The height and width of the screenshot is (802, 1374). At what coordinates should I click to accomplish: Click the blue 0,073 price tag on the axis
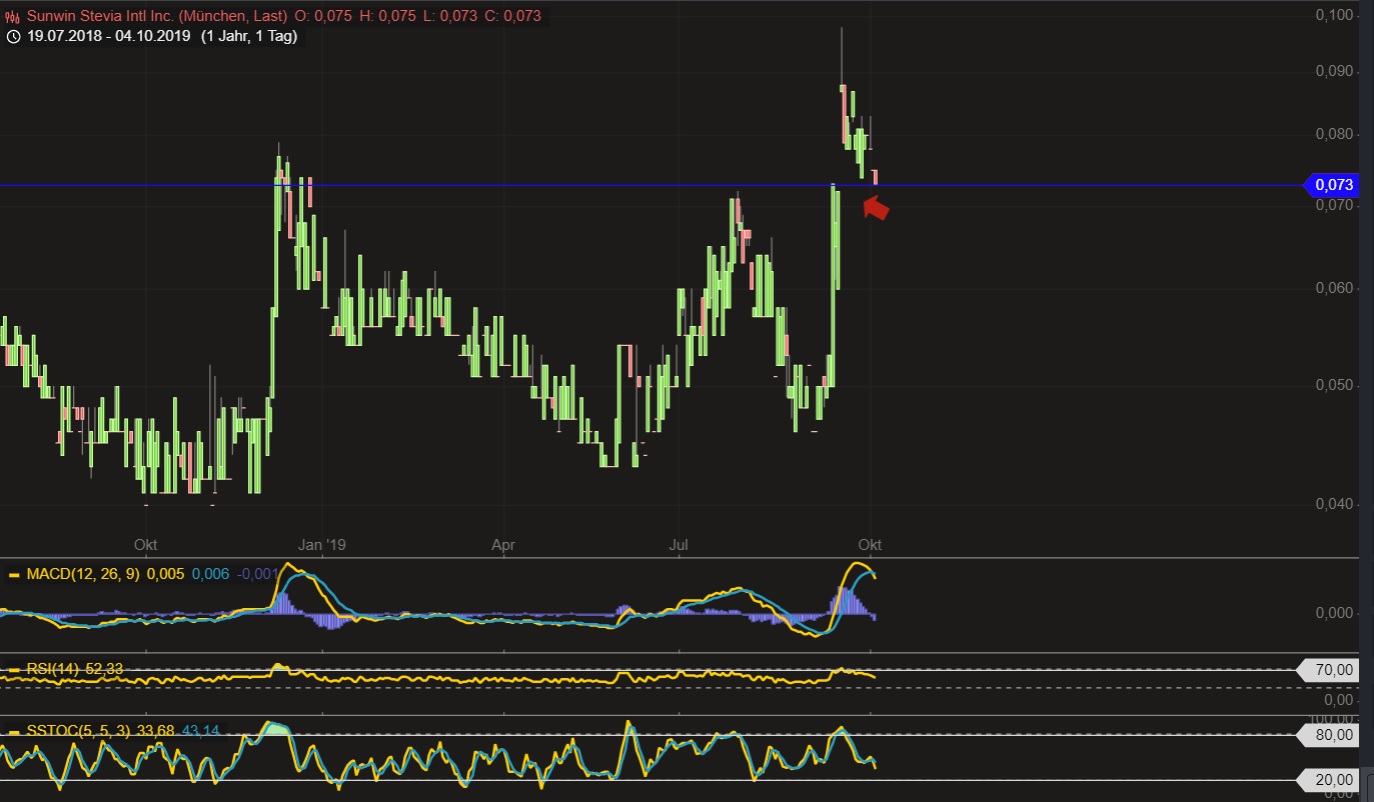(x=1332, y=185)
